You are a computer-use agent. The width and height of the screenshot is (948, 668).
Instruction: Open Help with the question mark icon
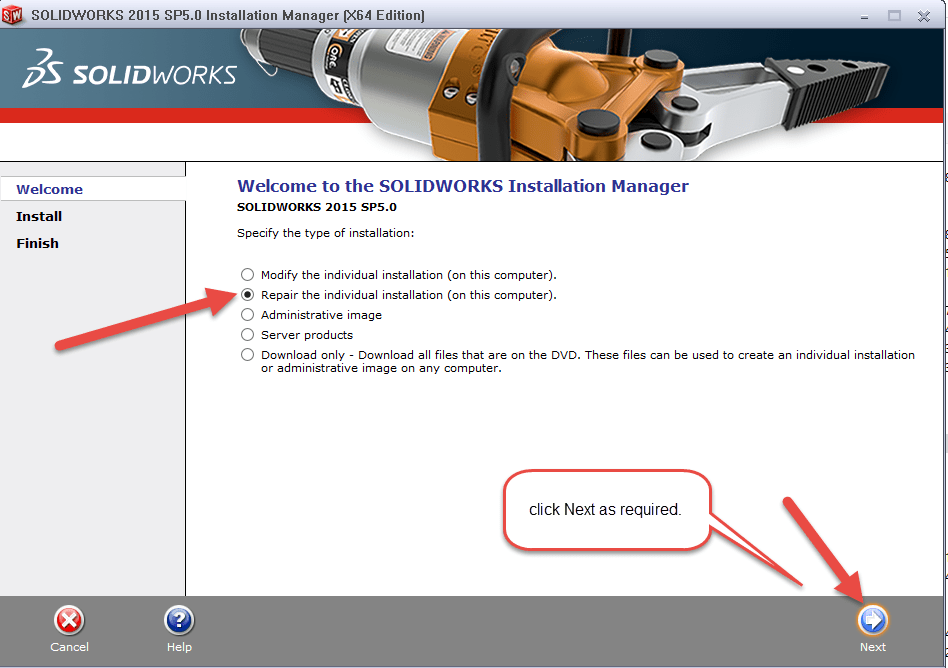(179, 620)
